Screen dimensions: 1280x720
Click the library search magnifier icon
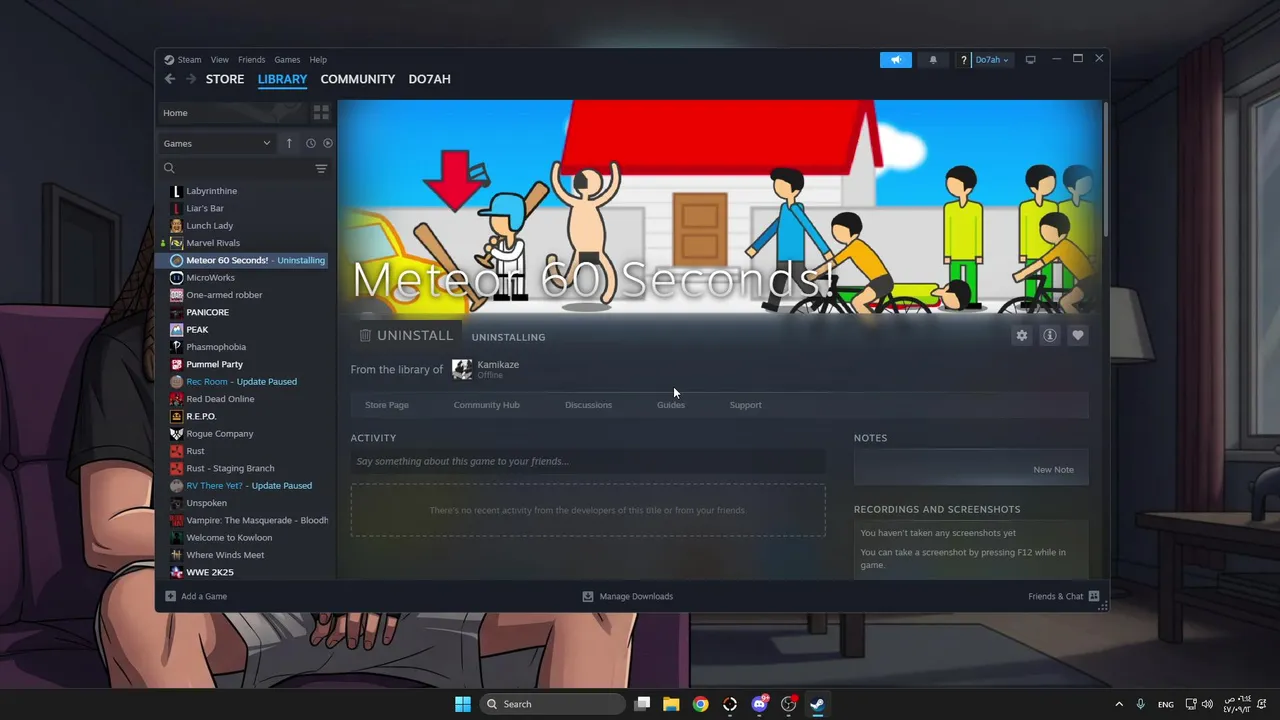[169, 168]
